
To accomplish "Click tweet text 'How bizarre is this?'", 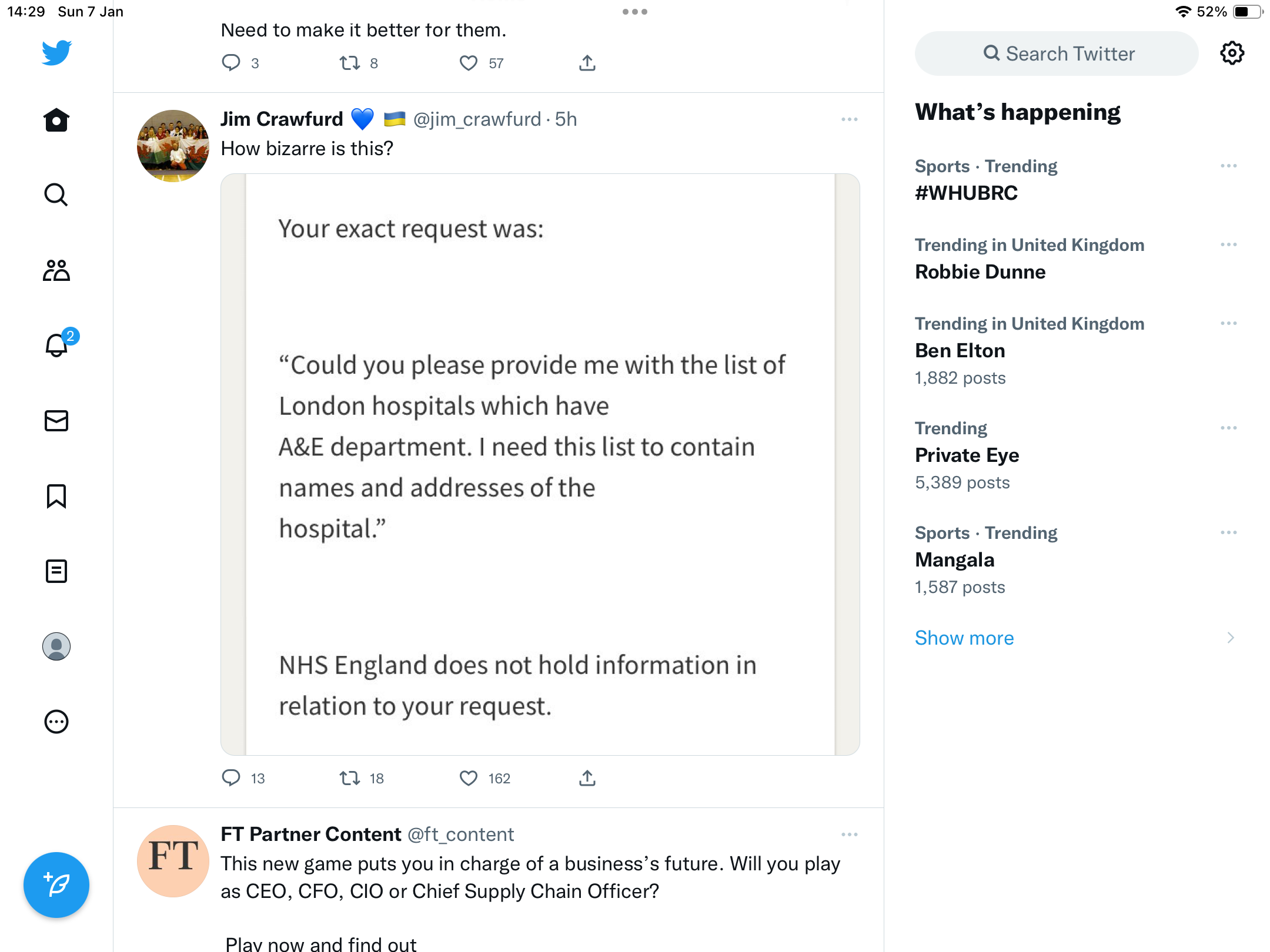I will 307,149.
